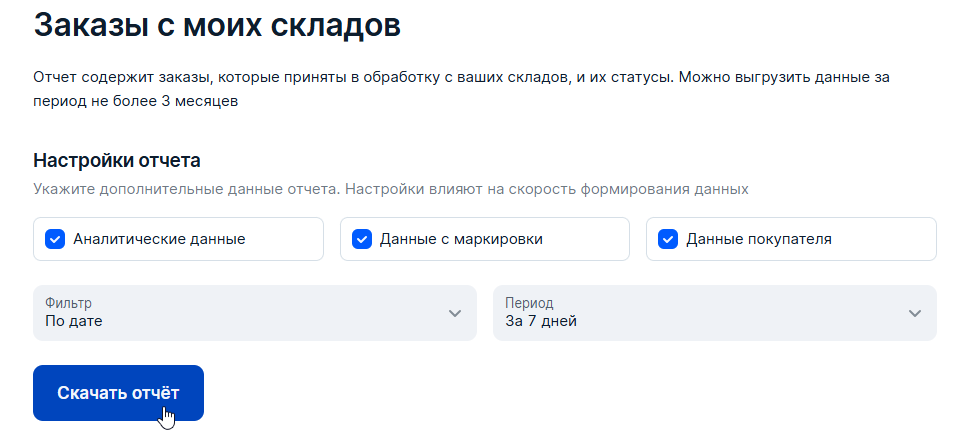Select the 'По дате' filter value
Viewport: 965px width, 434px height.
point(74,322)
